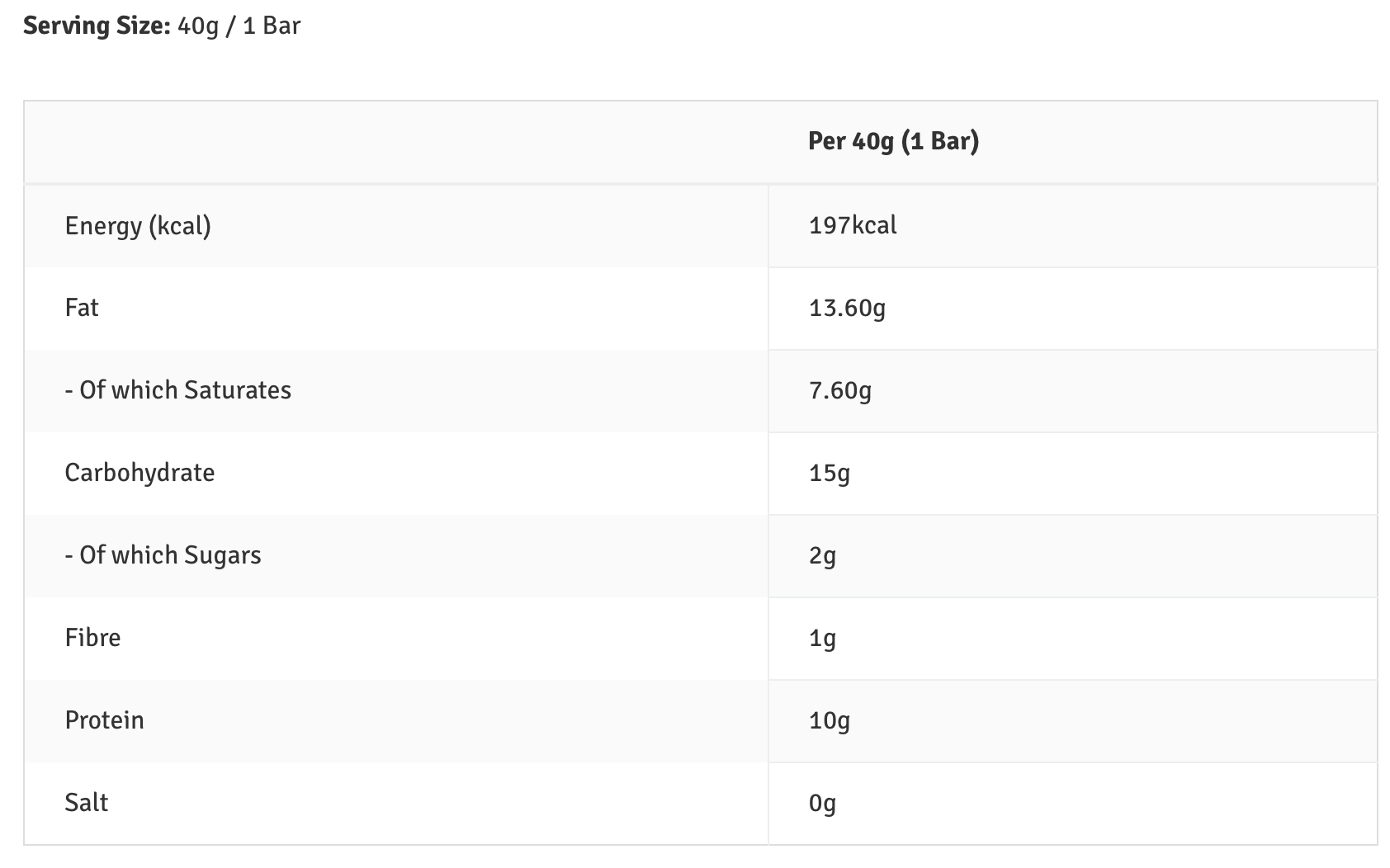Select the Salt row label
Viewport: 1390px width, 868px height.
point(87,803)
